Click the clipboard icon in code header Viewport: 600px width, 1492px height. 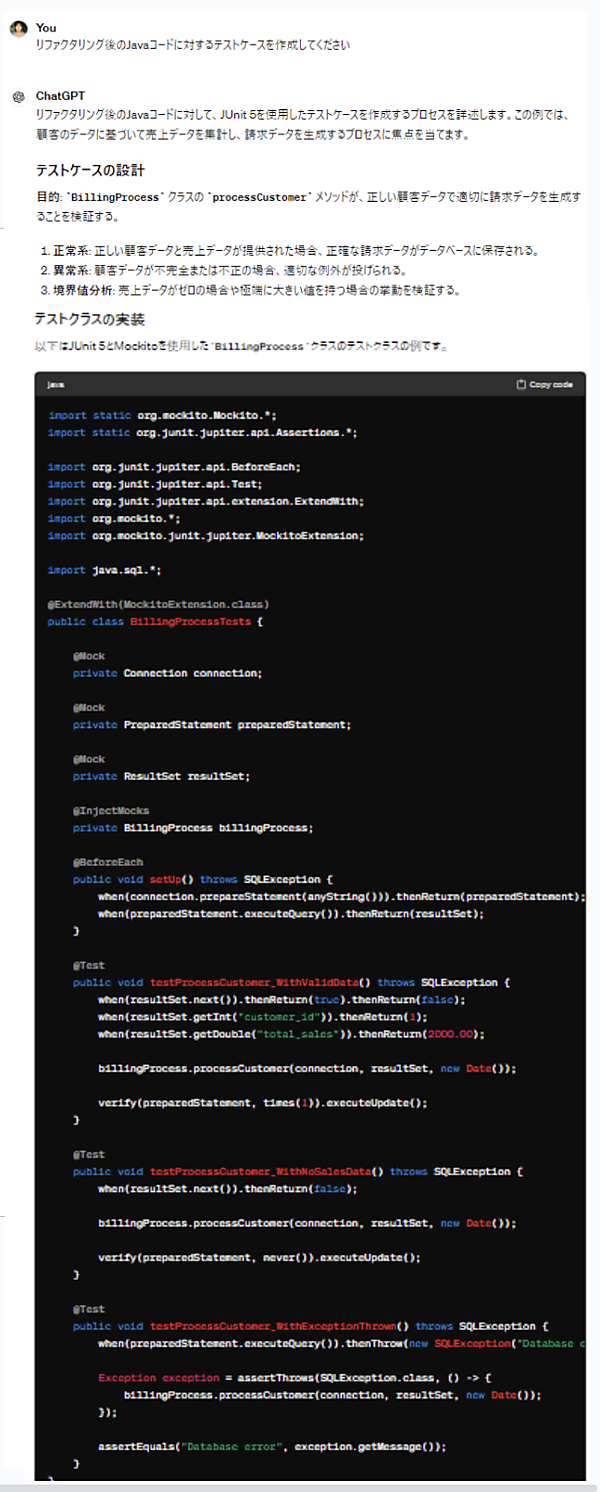[x=521, y=385]
